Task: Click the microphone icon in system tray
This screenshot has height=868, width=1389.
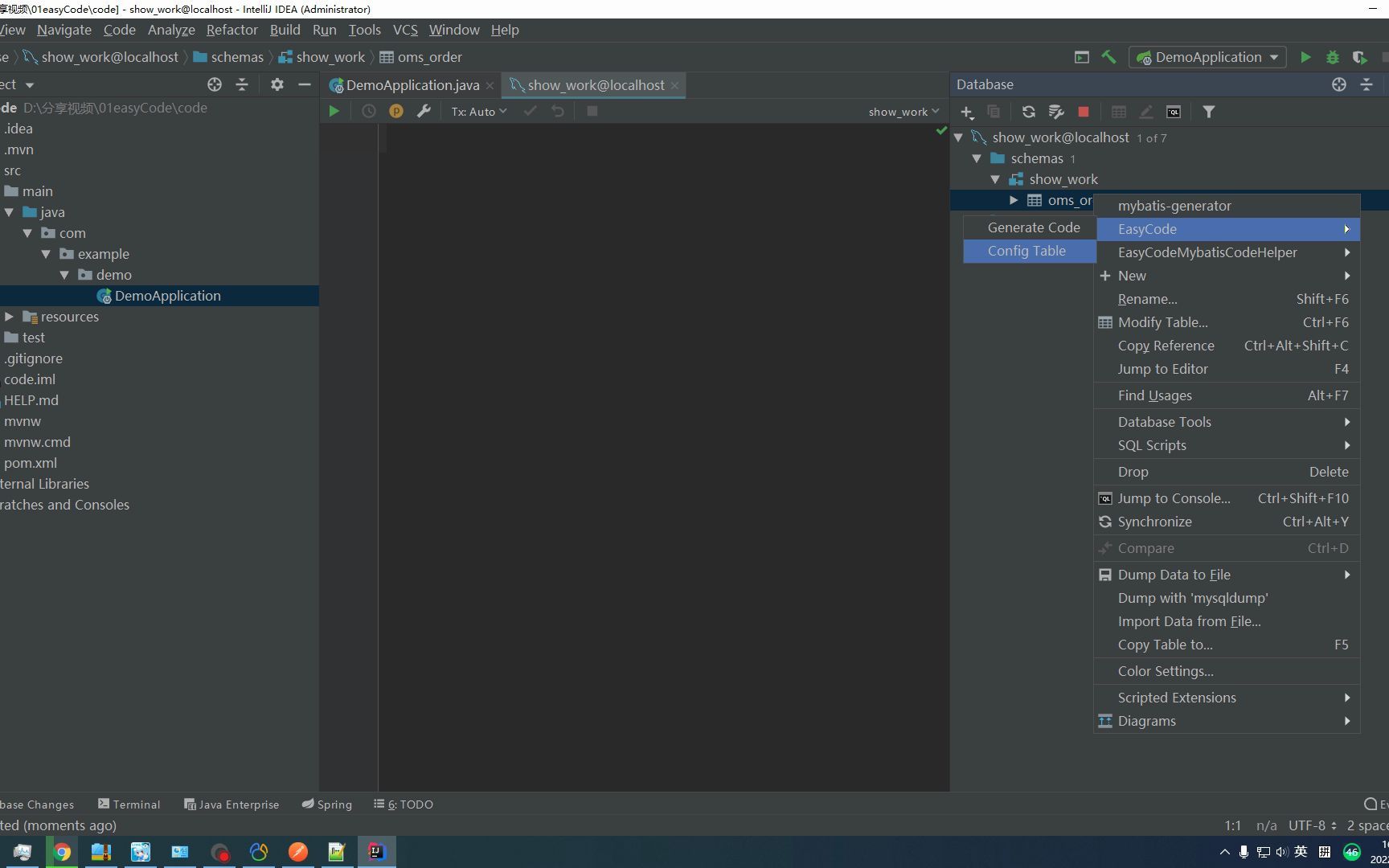Action: click(x=1244, y=852)
